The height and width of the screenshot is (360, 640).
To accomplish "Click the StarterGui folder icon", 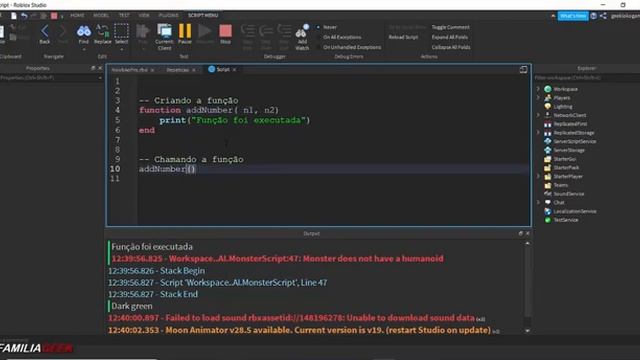I will tap(548, 159).
